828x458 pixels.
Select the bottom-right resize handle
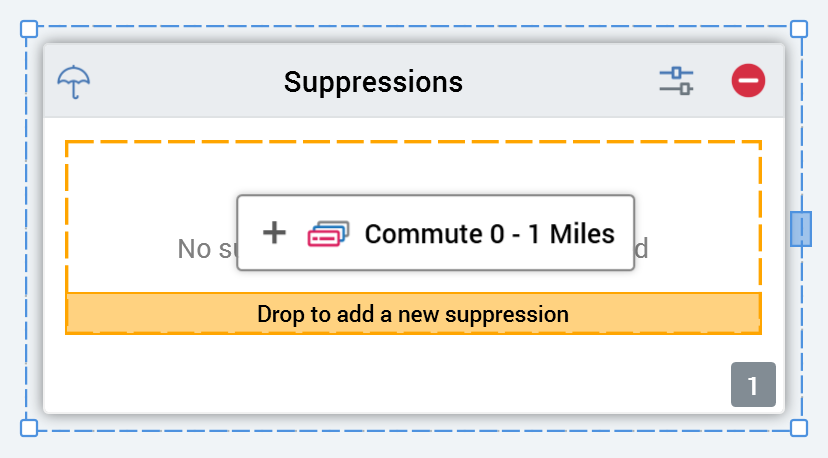(799, 428)
